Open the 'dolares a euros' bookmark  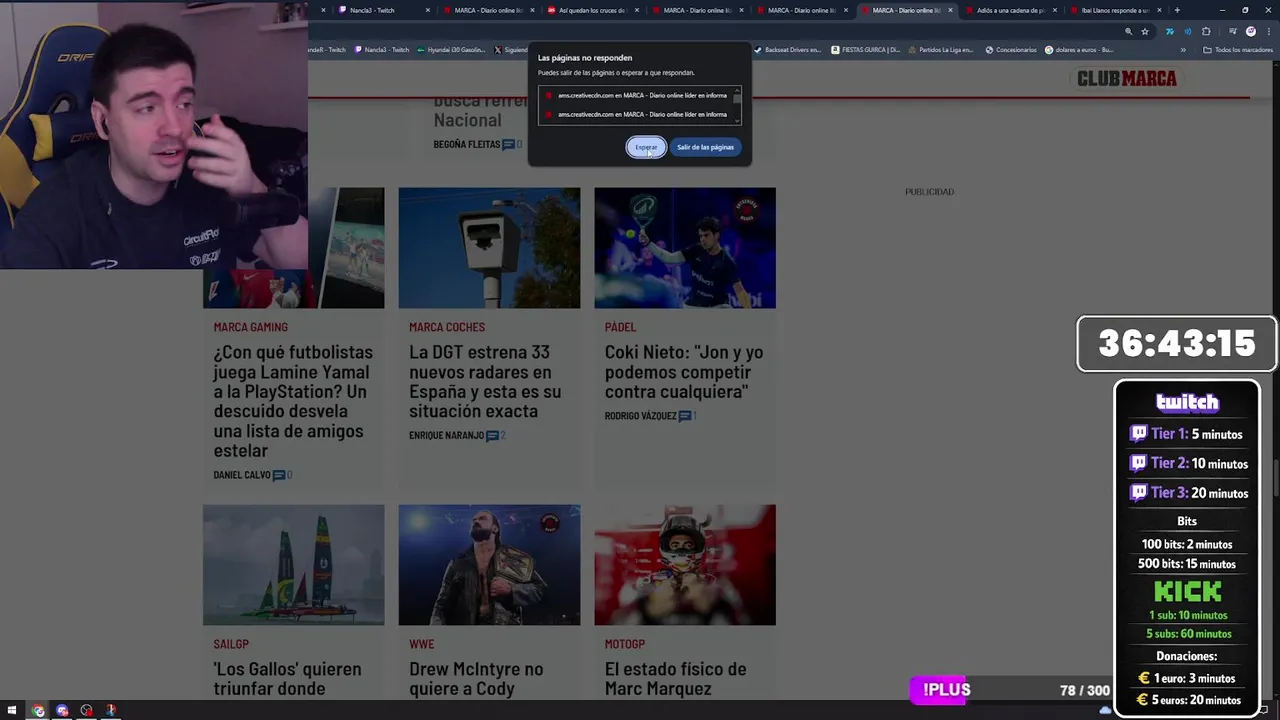1079,49
